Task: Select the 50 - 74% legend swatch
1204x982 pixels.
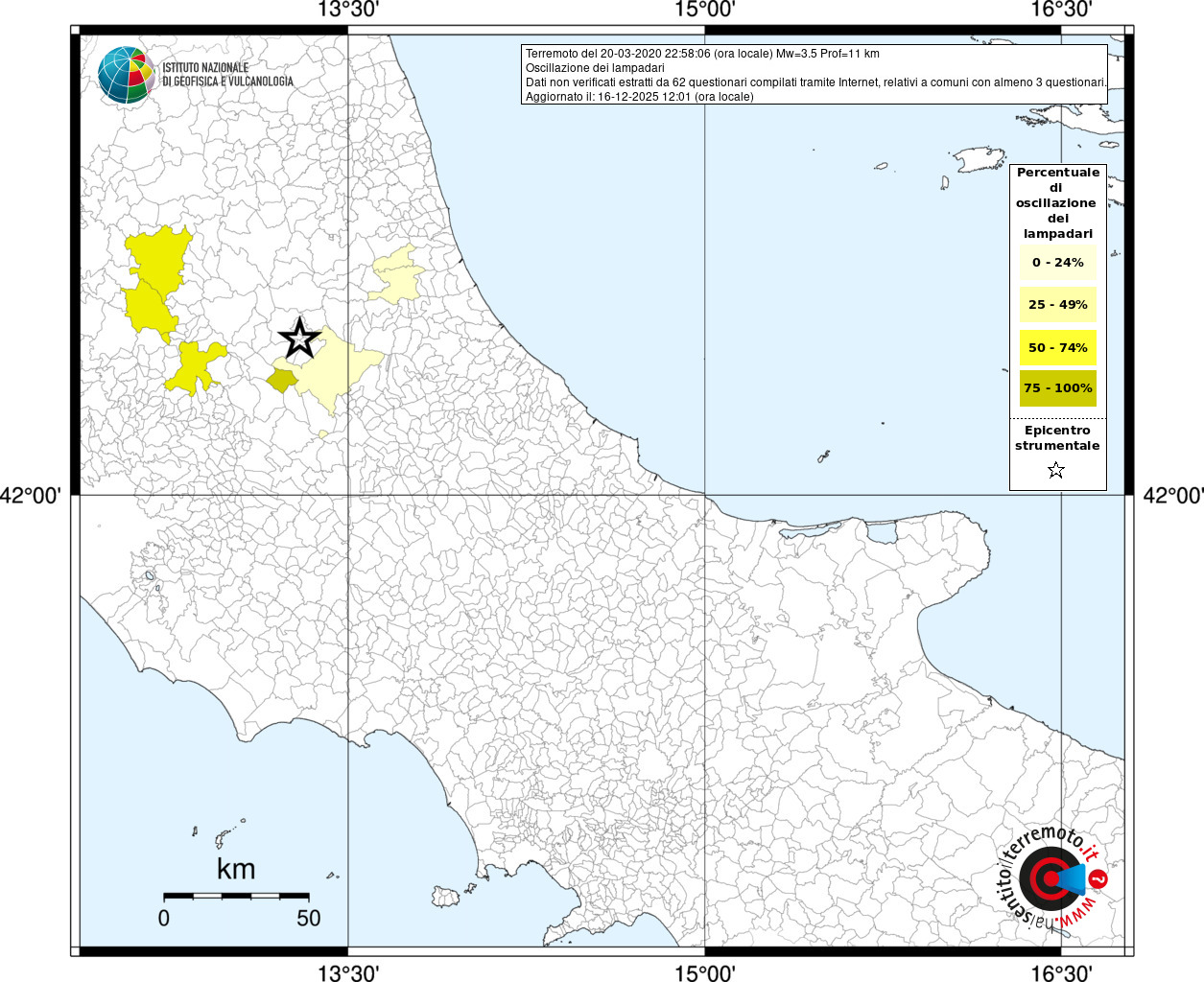Action: coord(1058,347)
